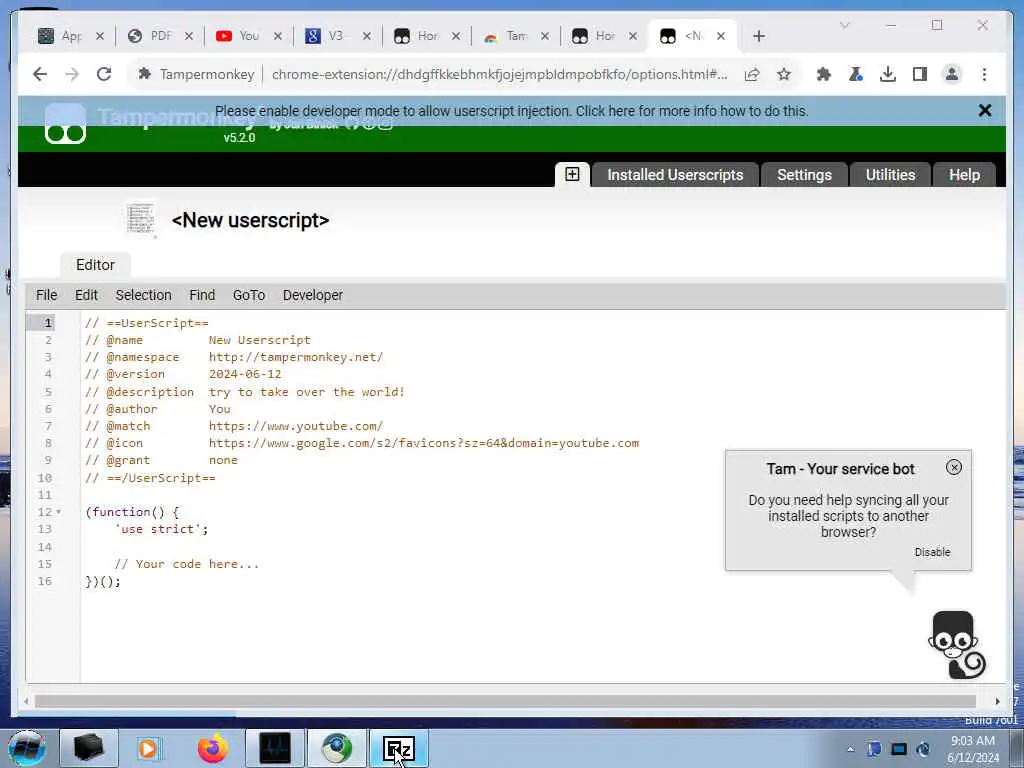Open the media player taskbar icon

tap(149, 748)
